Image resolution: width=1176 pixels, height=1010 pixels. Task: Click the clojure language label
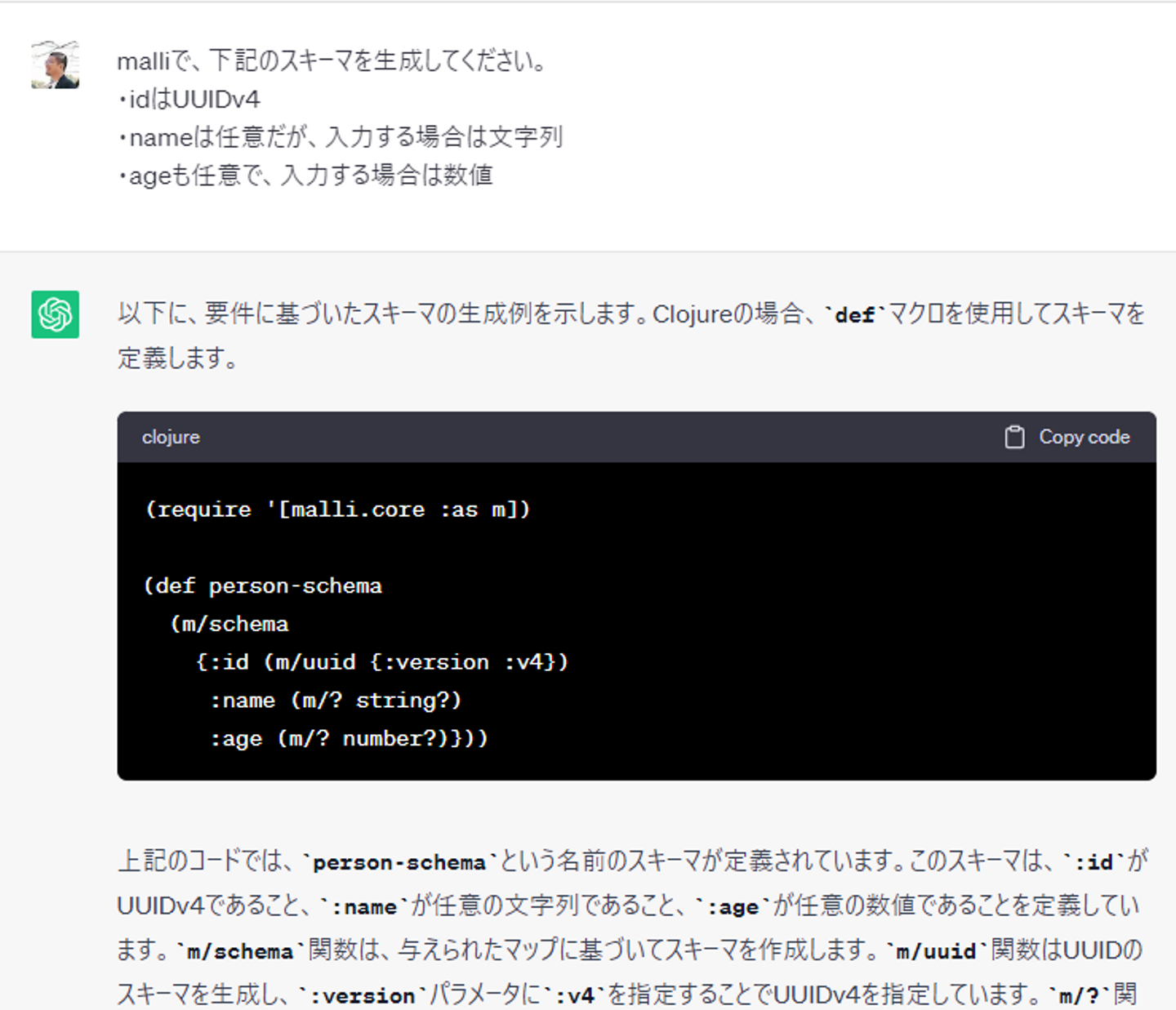click(171, 438)
